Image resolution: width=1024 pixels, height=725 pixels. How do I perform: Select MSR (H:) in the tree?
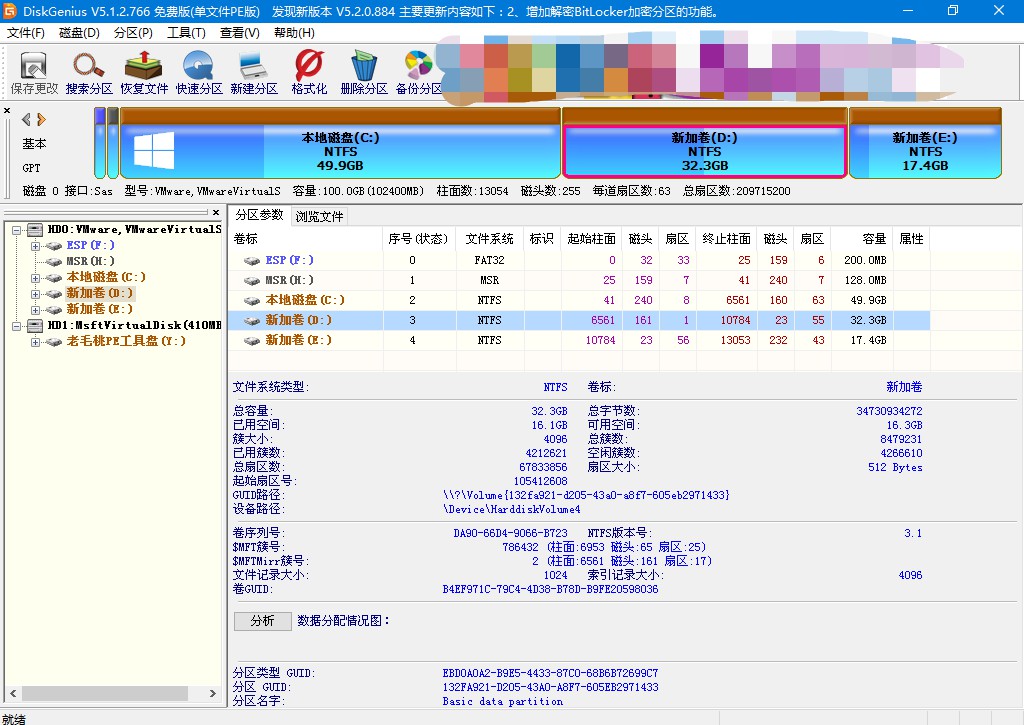pos(90,261)
